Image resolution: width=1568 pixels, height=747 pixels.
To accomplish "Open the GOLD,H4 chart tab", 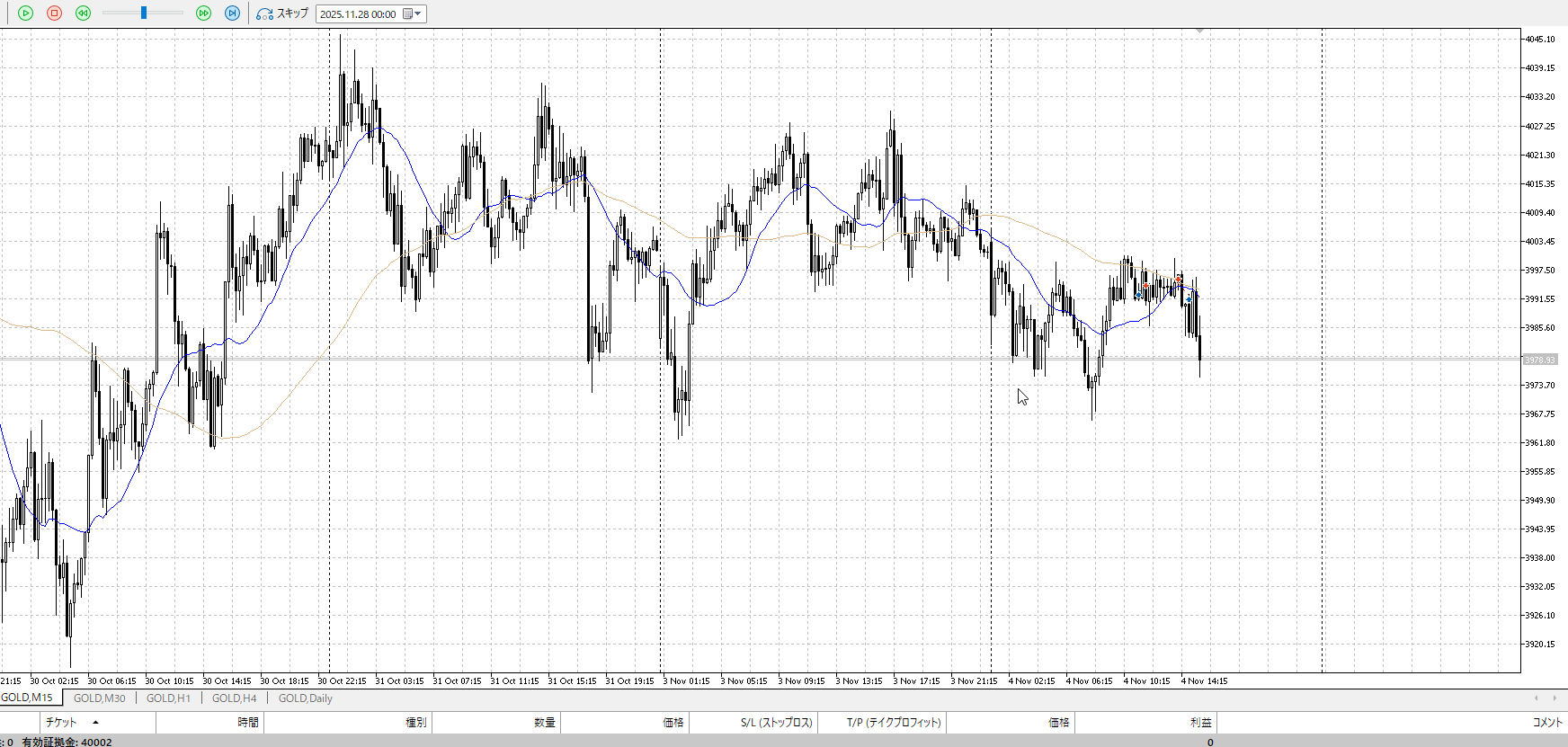I will (234, 698).
